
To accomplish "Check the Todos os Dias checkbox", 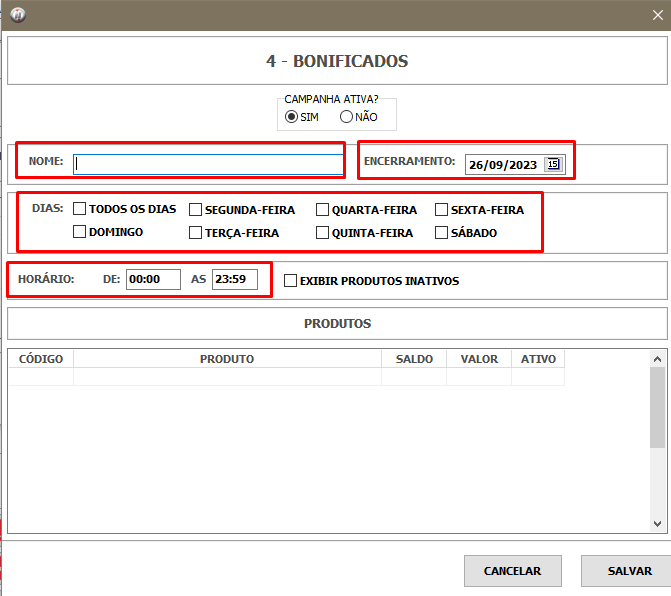I will click(80, 210).
